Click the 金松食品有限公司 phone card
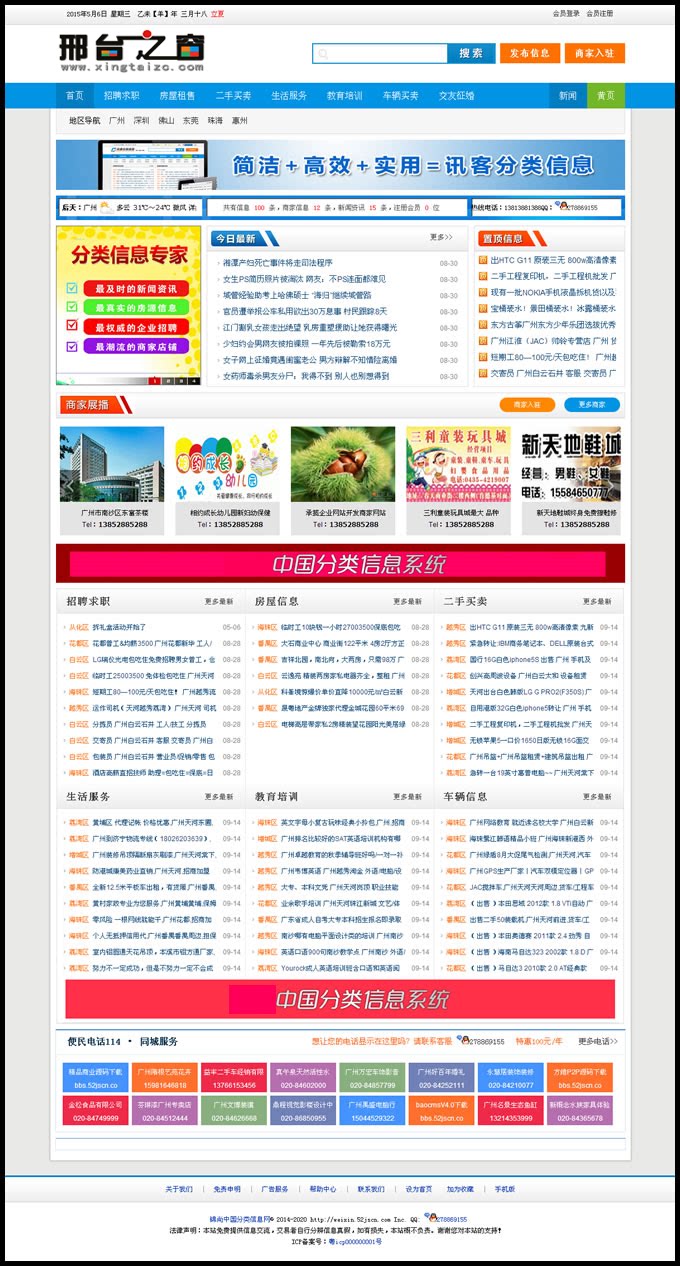 click(x=95, y=1111)
